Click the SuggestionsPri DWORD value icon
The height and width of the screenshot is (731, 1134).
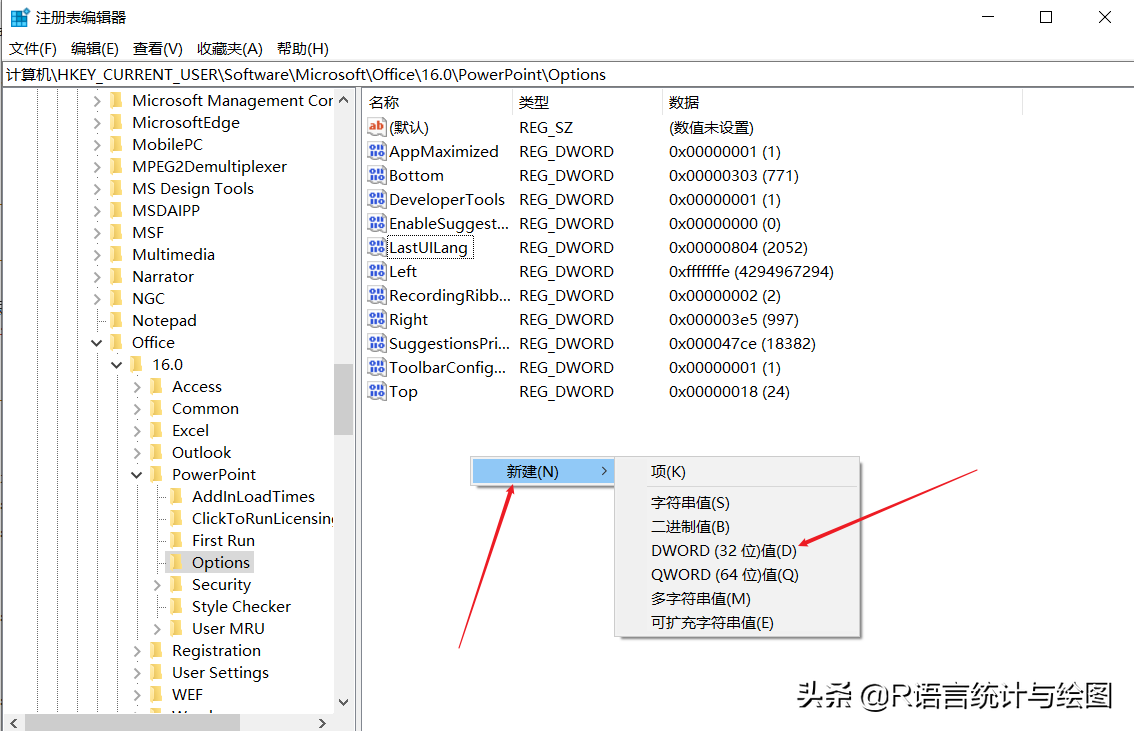(x=377, y=343)
